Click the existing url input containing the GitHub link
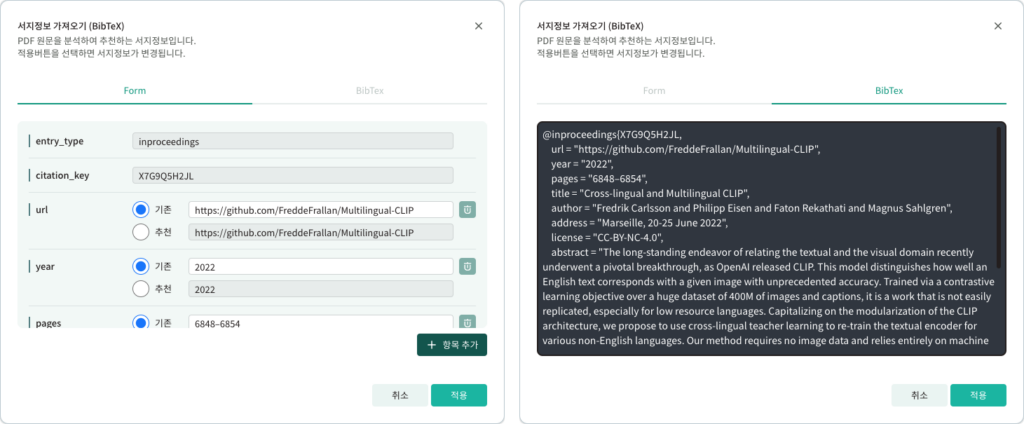1024x424 pixels. [320, 210]
